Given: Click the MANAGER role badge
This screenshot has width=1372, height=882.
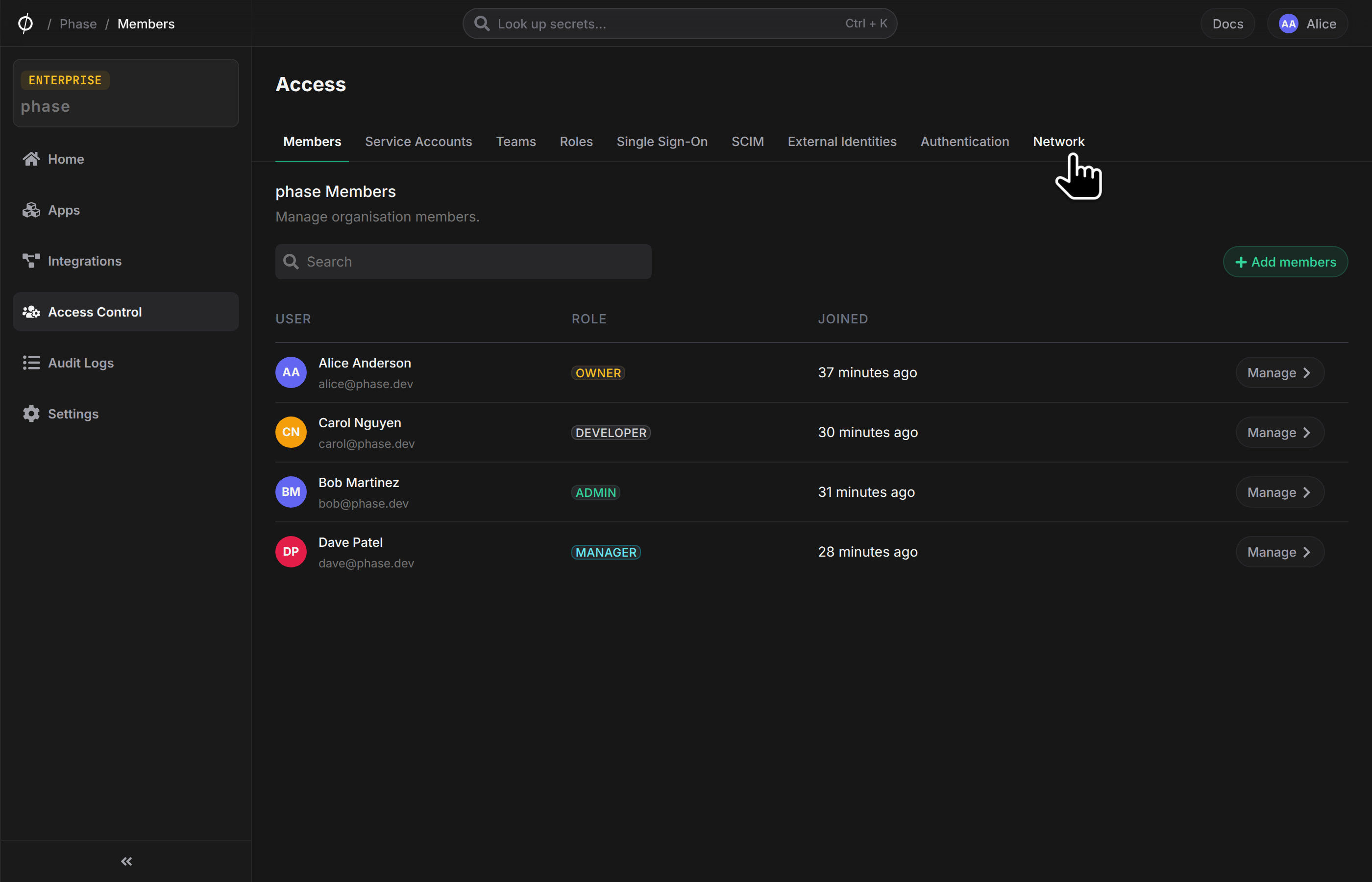Looking at the screenshot, I should [x=606, y=552].
